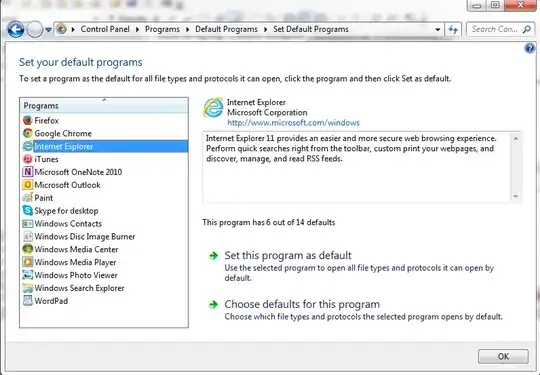Click the Skype for desktop icon
Viewport: 540px width, 375px height.
tap(28, 210)
